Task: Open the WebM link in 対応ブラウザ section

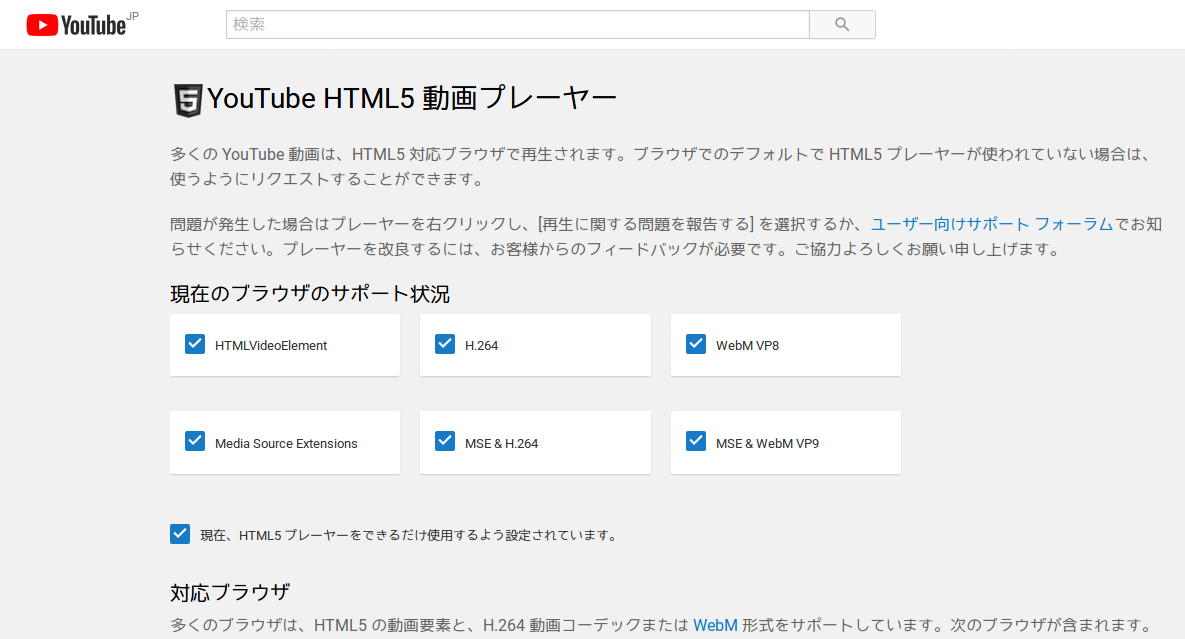Action: click(x=715, y=625)
